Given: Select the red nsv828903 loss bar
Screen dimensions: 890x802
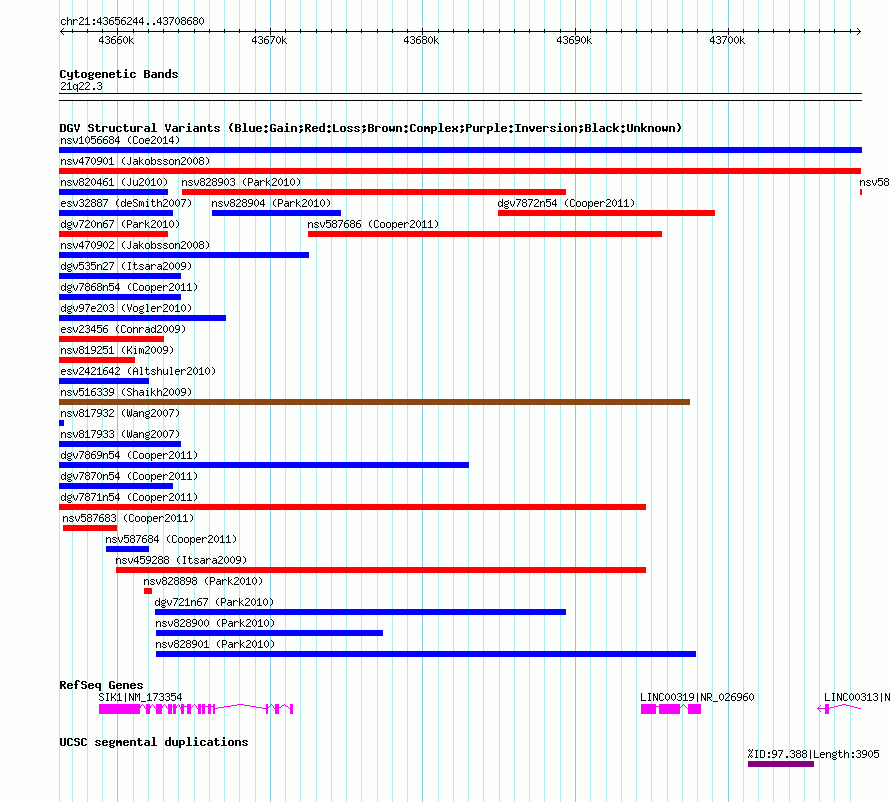Looking at the screenshot, I should point(373,192).
